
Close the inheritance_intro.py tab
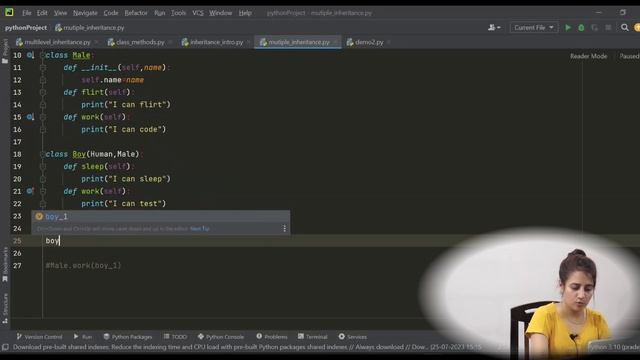[248, 42]
